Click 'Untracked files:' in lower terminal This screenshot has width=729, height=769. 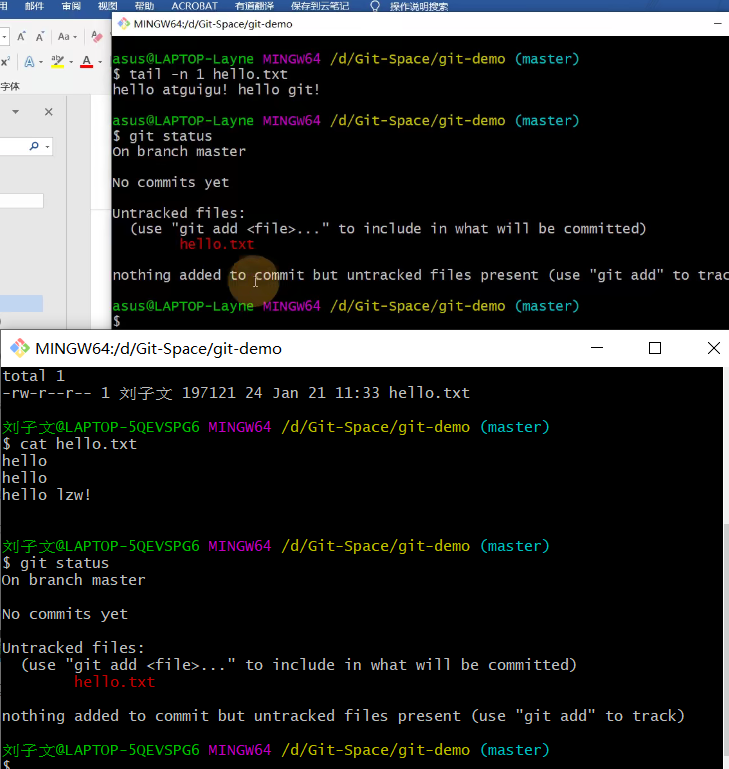click(73, 648)
